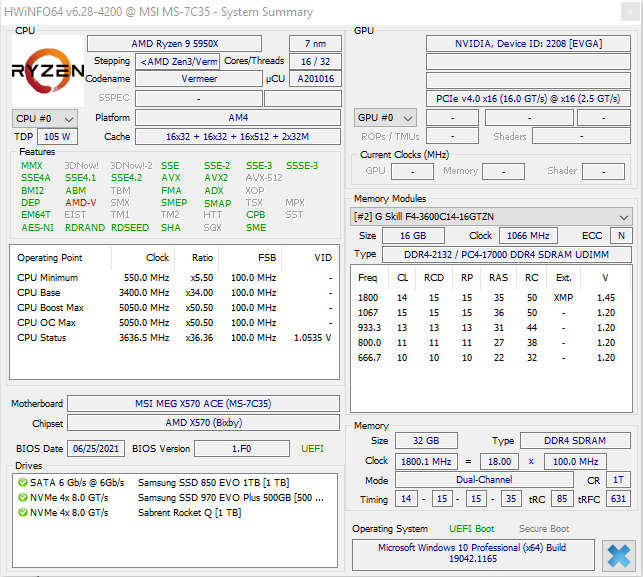Click the Stepping field showing AMD Zen3/Verm
Image resolution: width=643 pixels, height=577 pixels.
(x=178, y=62)
